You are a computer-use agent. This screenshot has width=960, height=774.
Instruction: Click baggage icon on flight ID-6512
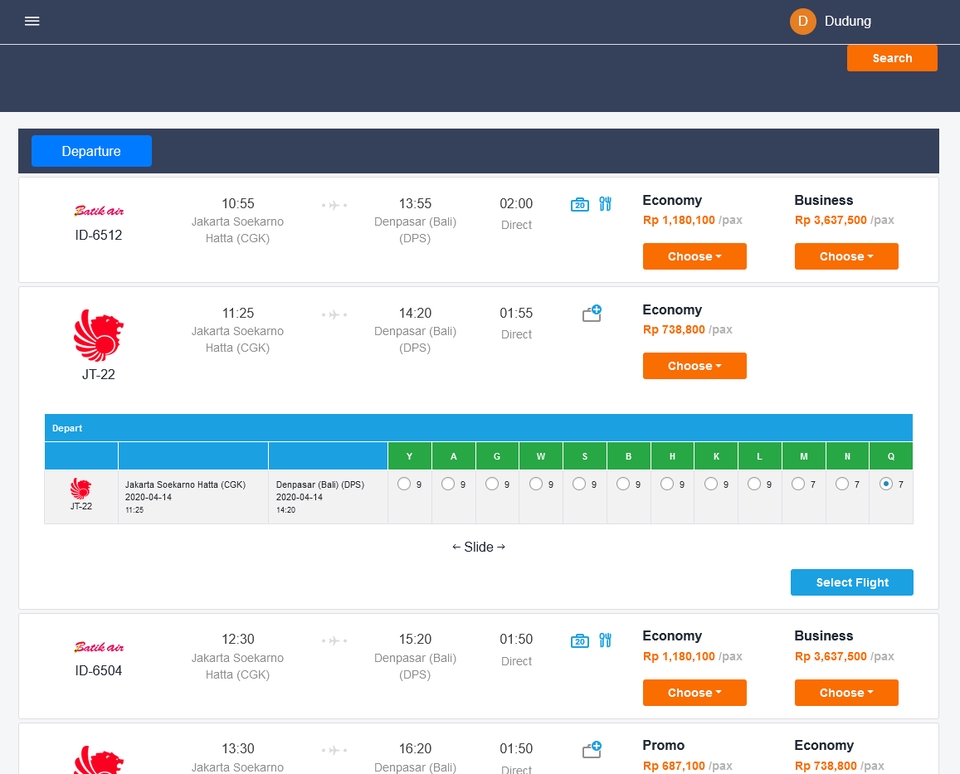click(x=580, y=204)
